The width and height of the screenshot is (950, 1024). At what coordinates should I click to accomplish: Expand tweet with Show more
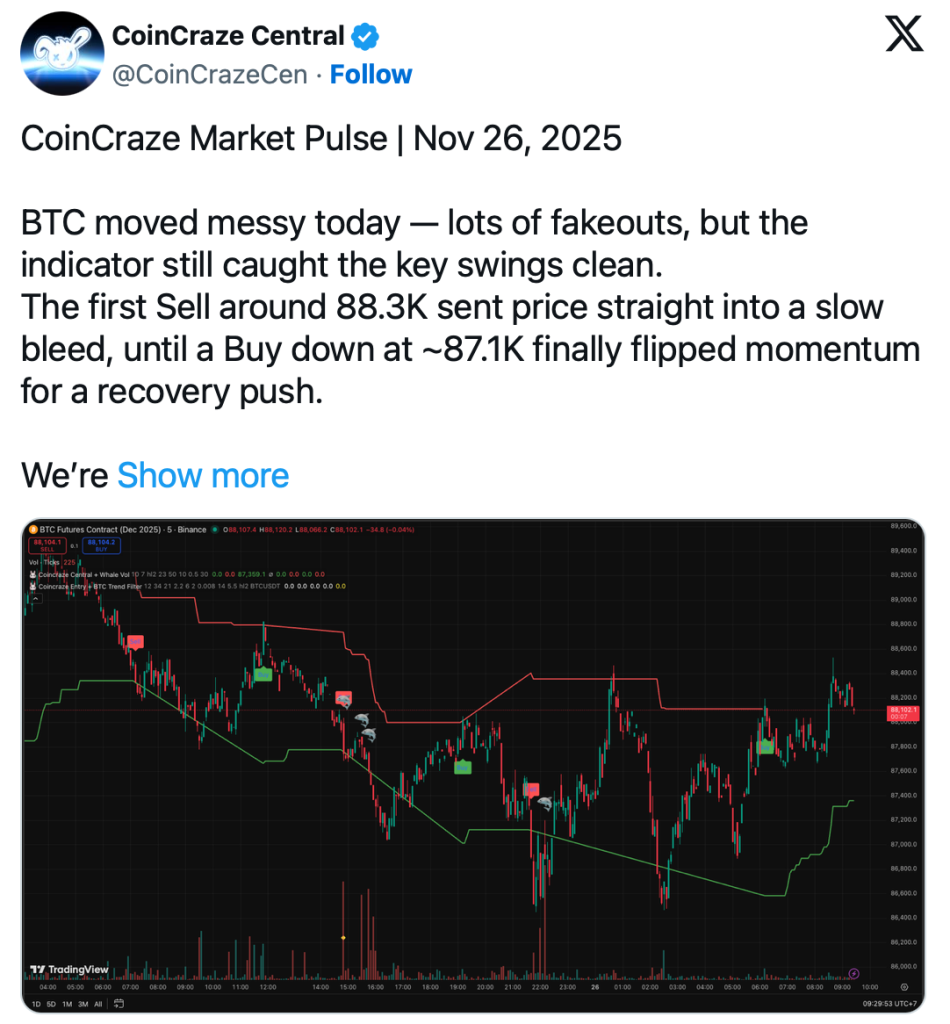pyautogui.click(x=203, y=475)
